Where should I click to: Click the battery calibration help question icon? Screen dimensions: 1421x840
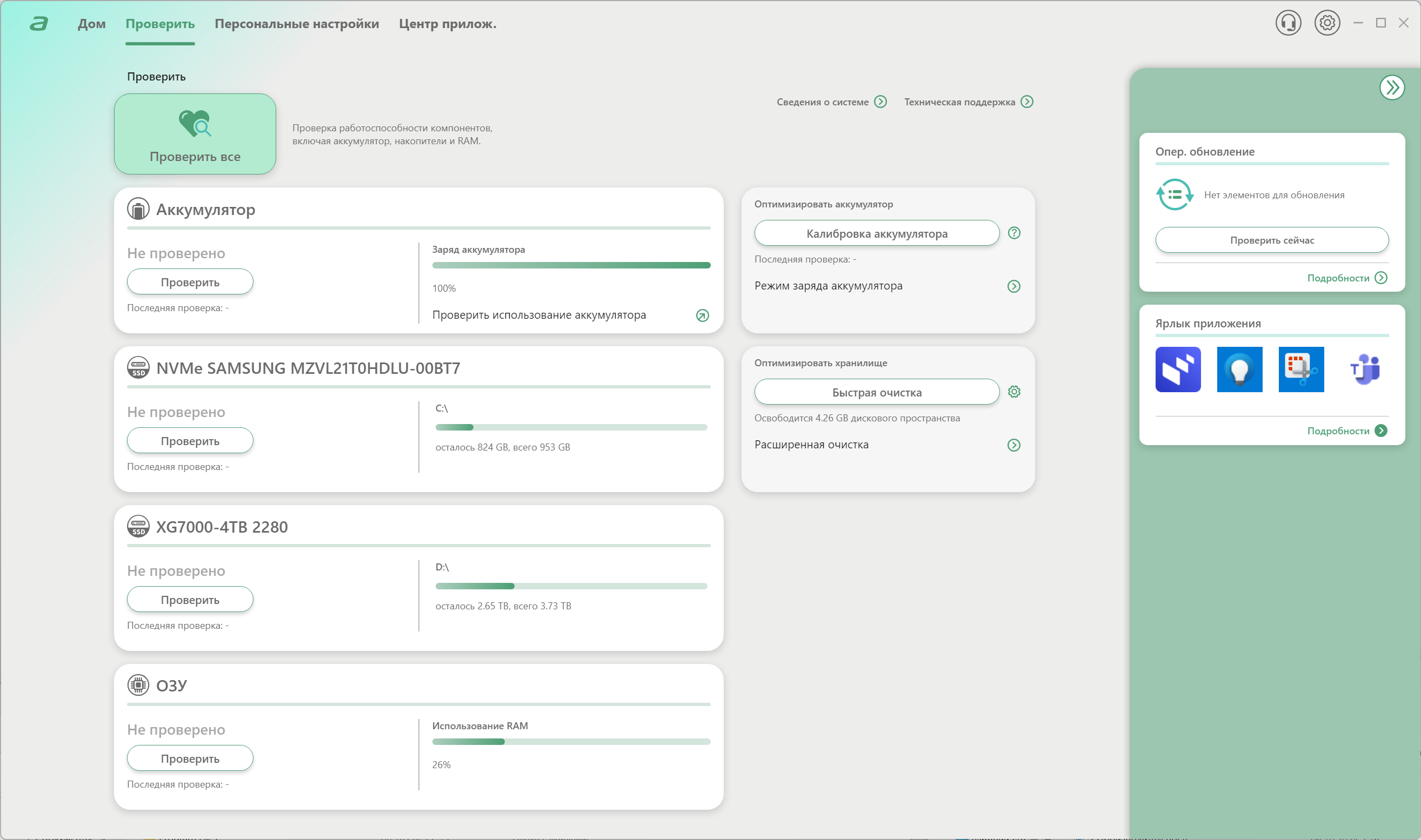[1014, 233]
